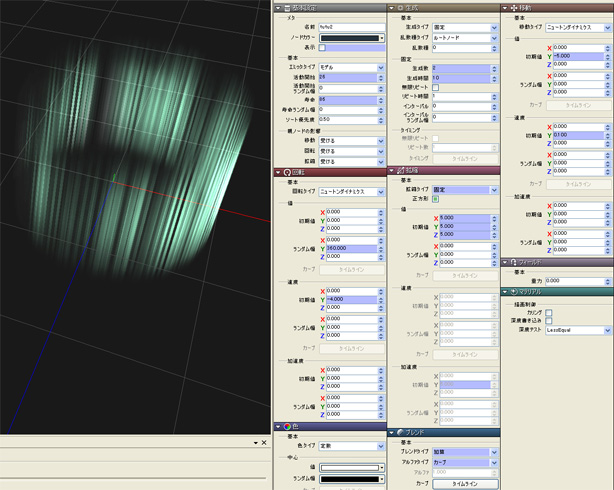Click the 拡縮 scale header icon
This screenshot has height=490, width=614.
pyautogui.click(x=401, y=170)
